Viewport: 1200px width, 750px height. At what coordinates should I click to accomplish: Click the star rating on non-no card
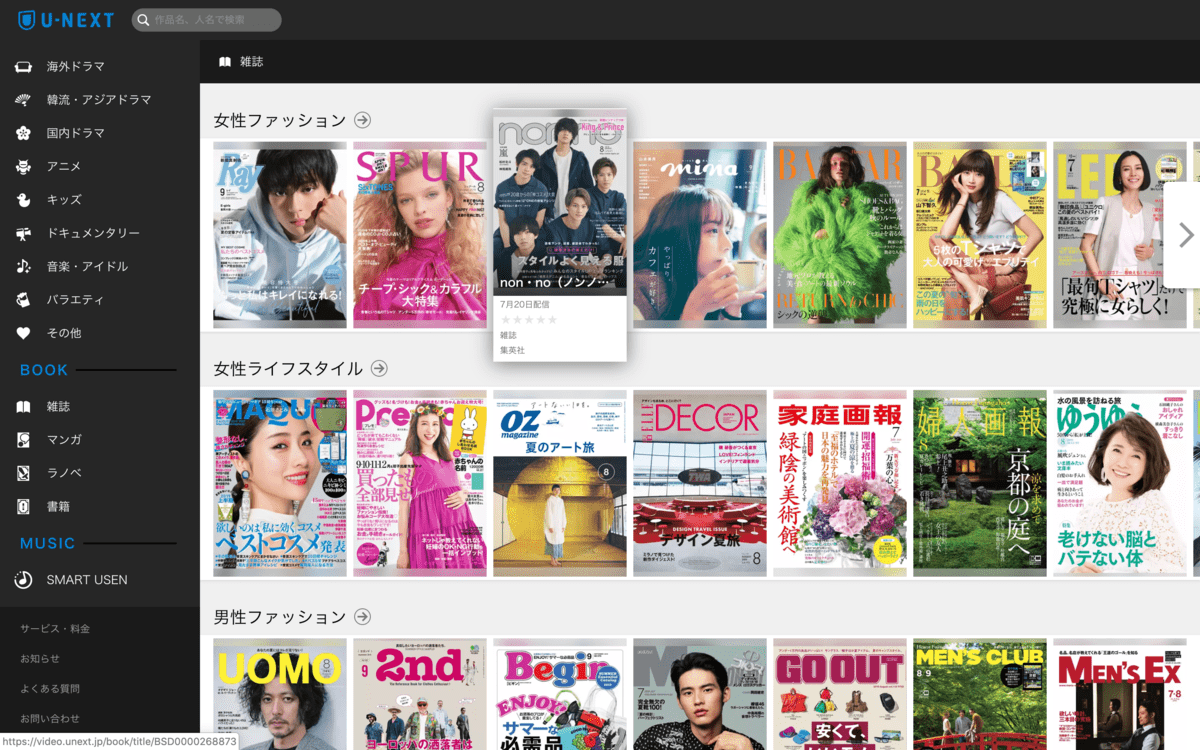(x=528, y=320)
